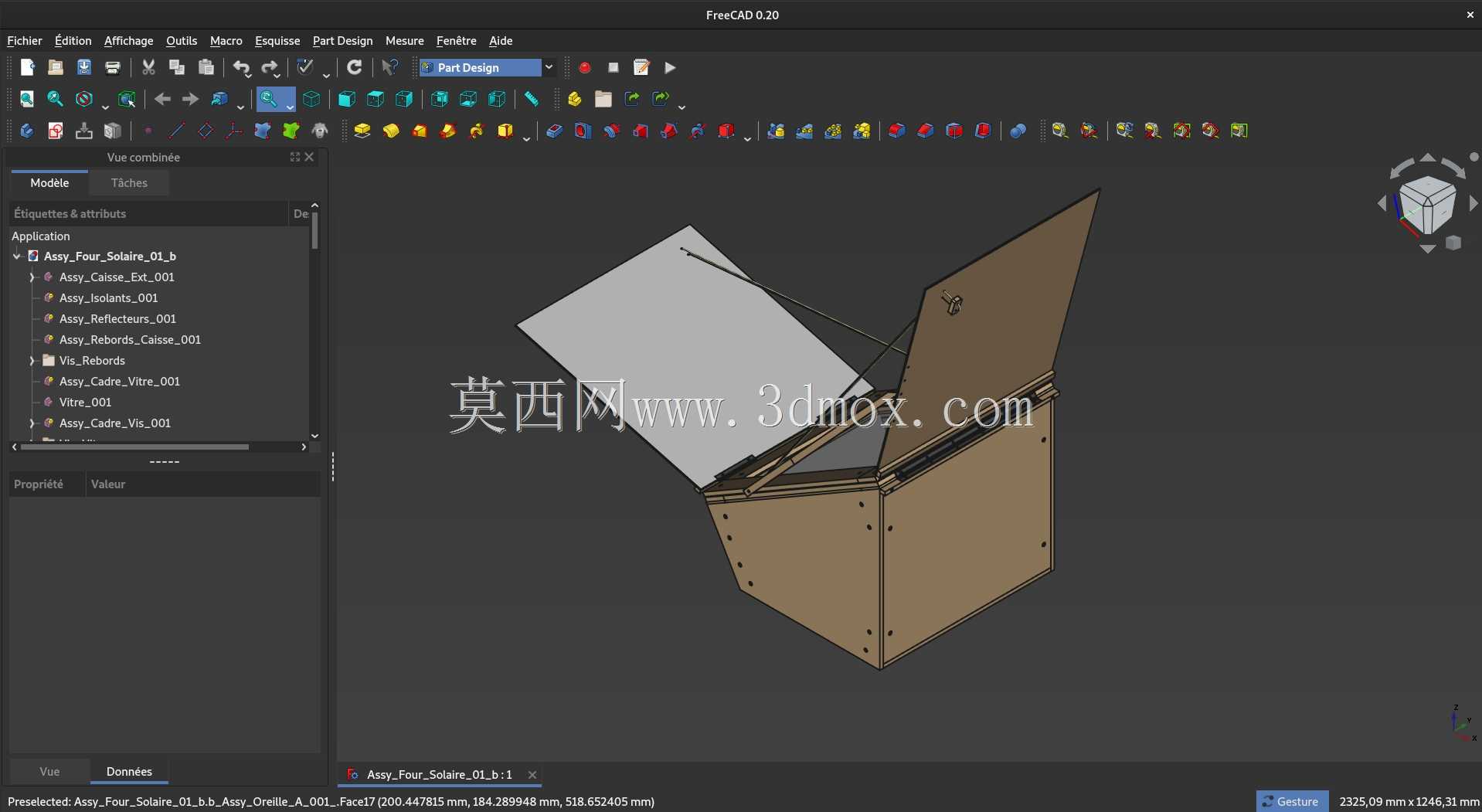
Task: Create a Mirrored feature
Action: pyautogui.click(x=776, y=131)
